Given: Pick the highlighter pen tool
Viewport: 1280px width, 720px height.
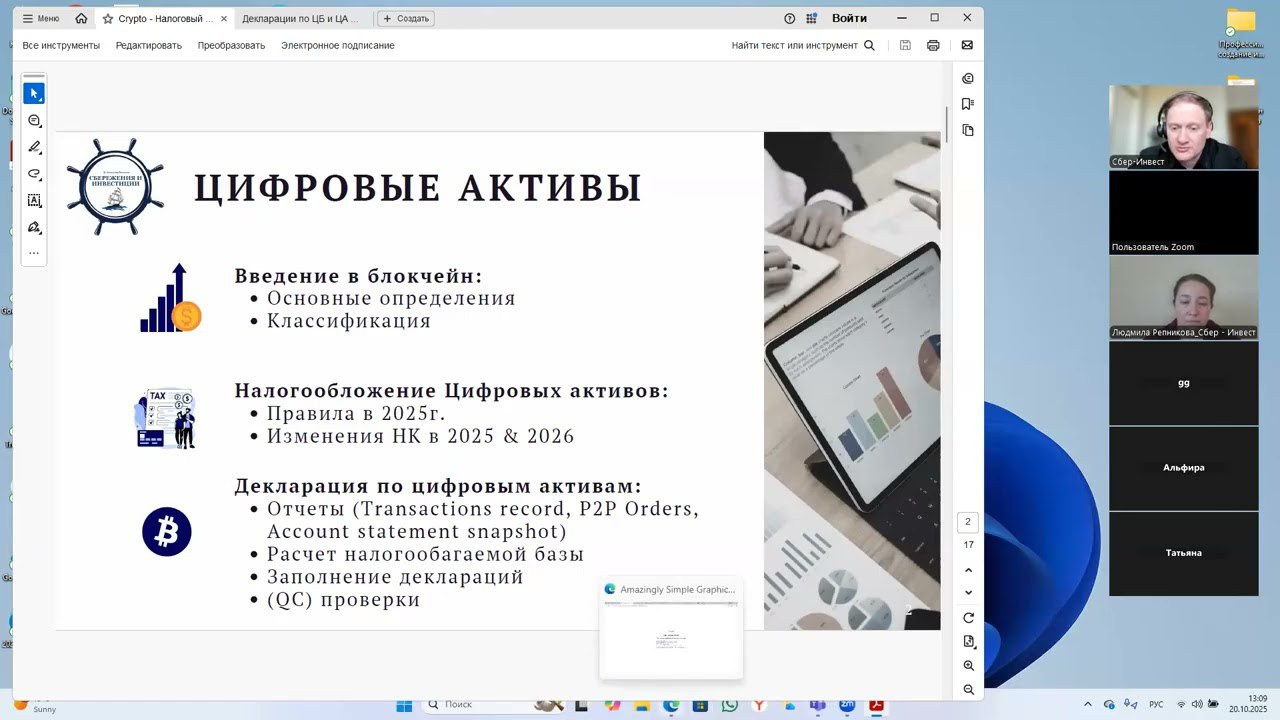Looking at the screenshot, I should pyautogui.click(x=34, y=147).
